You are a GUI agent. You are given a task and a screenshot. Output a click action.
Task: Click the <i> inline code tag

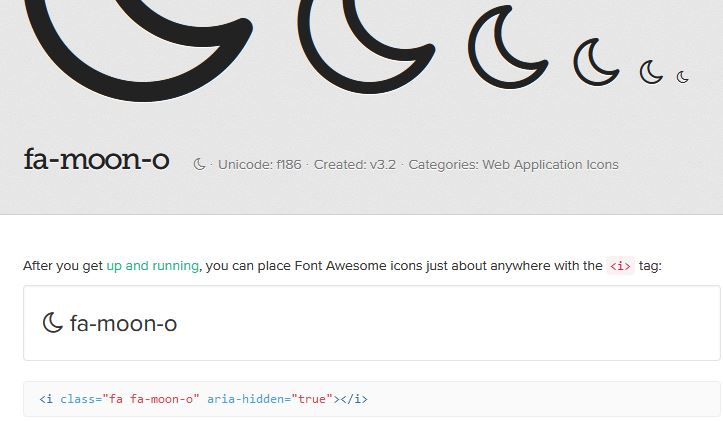(x=620, y=266)
